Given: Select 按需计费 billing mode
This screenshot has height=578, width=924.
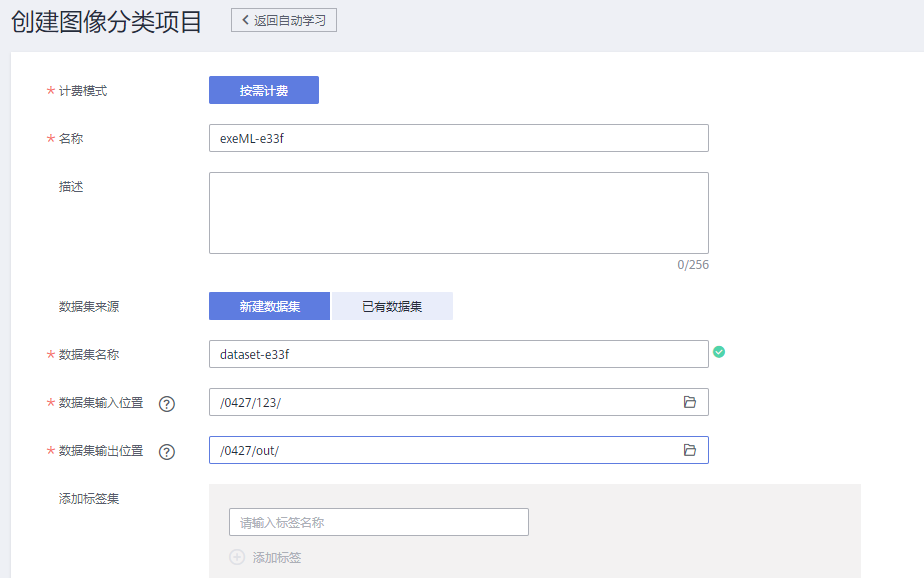Looking at the screenshot, I should point(264,90).
